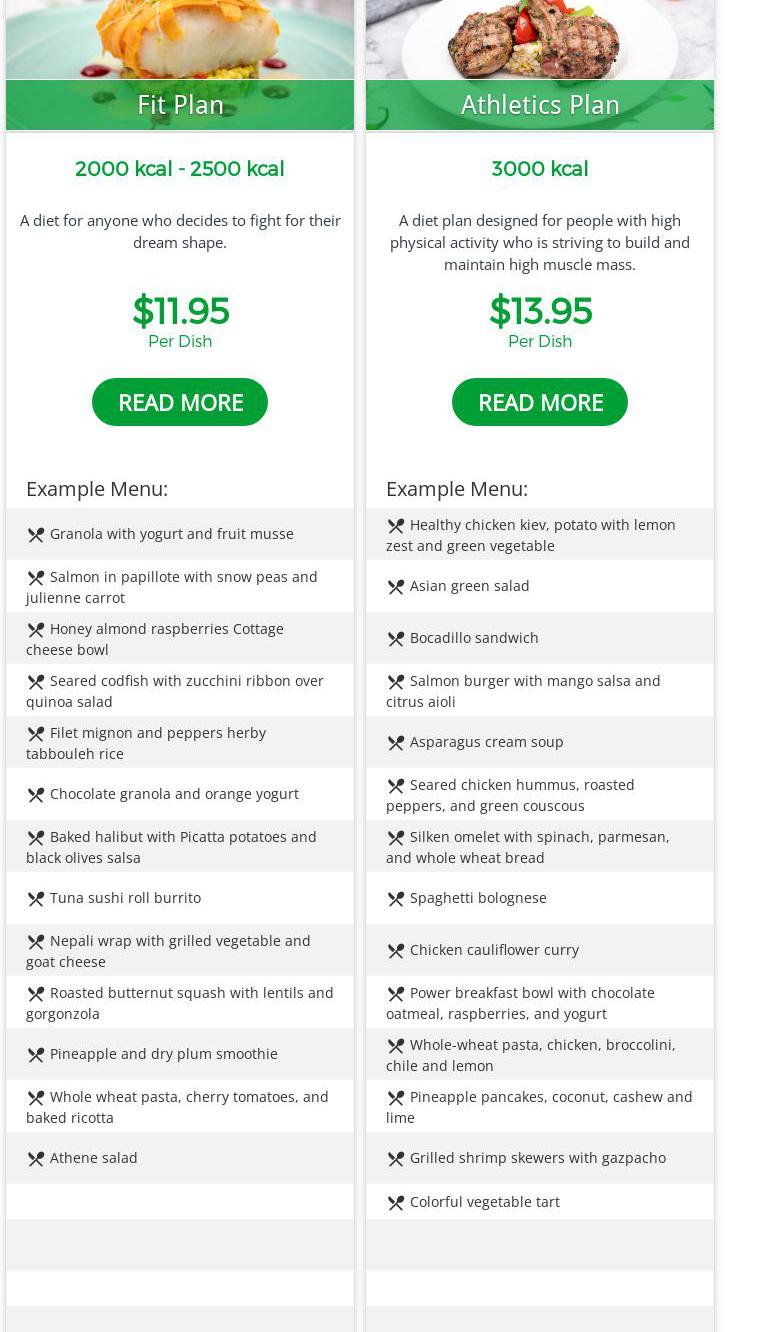Click the Fit Plan fish dish photo

click(x=180, y=40)
